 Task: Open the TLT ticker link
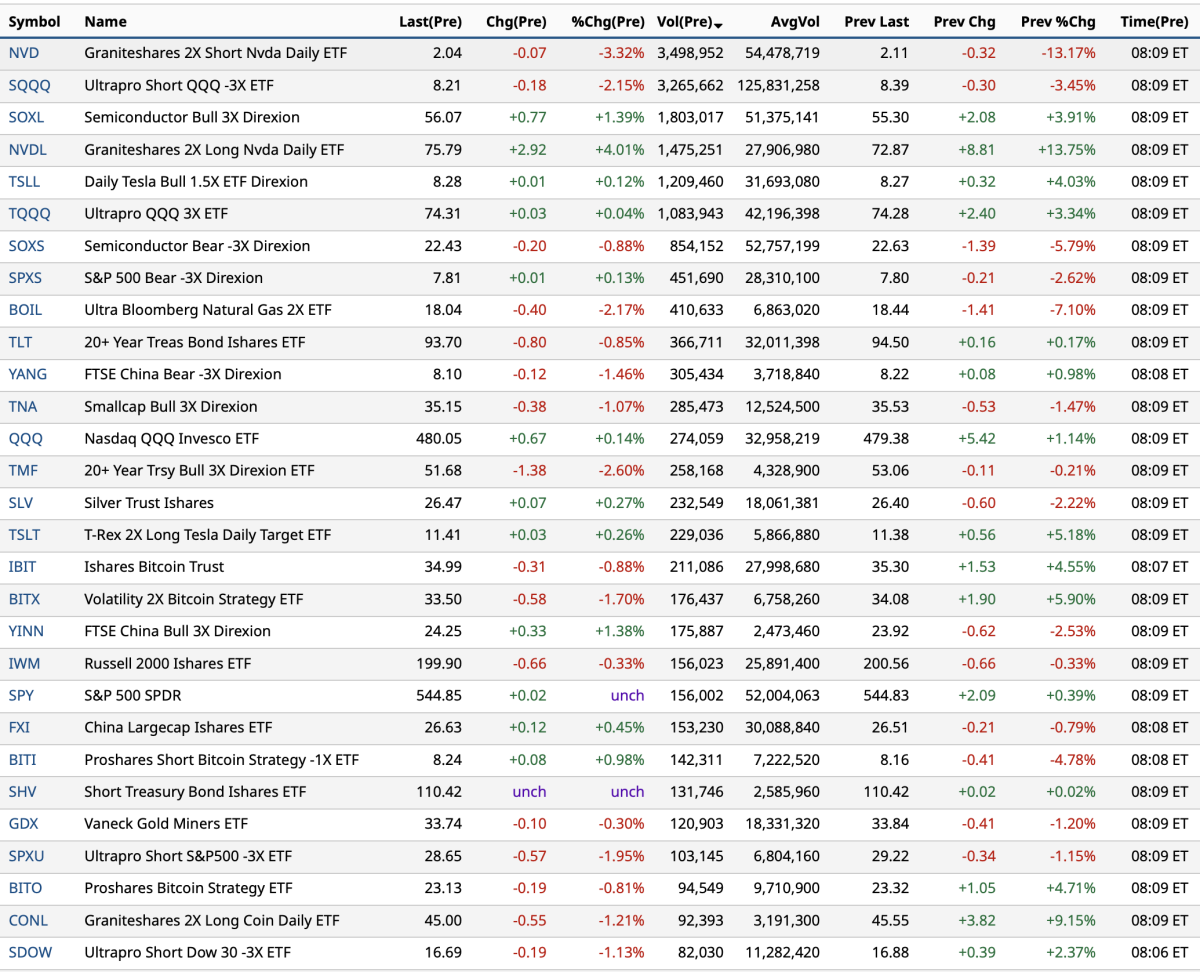[20, 342]
